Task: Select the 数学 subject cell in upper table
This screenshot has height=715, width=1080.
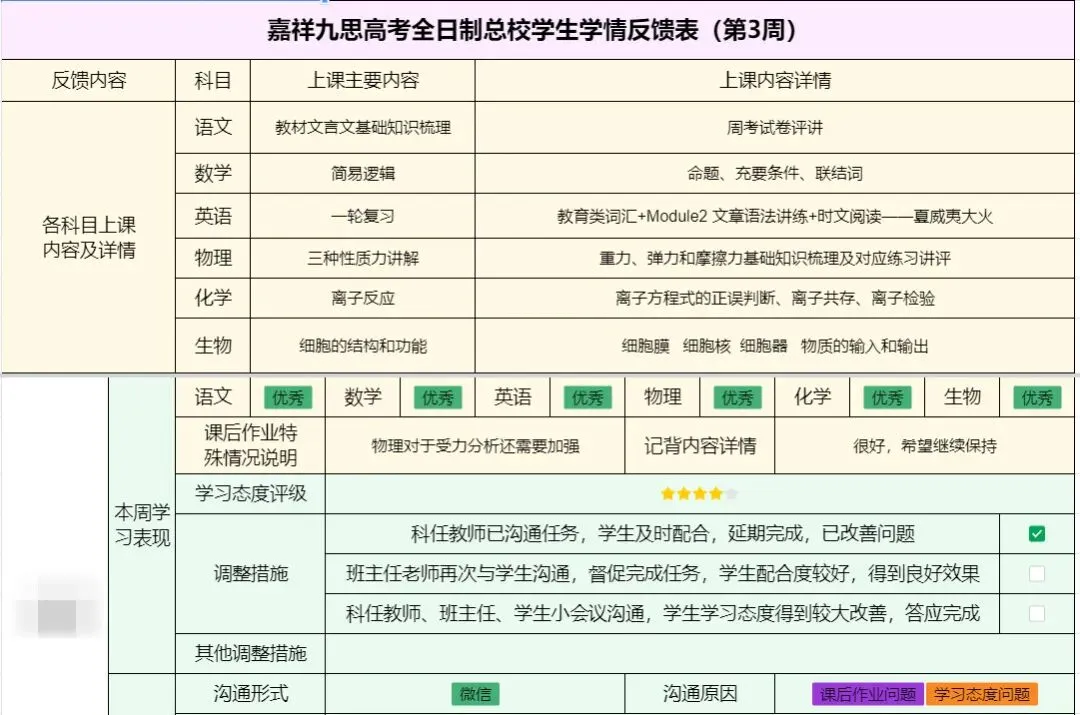Action: [213, 174]
